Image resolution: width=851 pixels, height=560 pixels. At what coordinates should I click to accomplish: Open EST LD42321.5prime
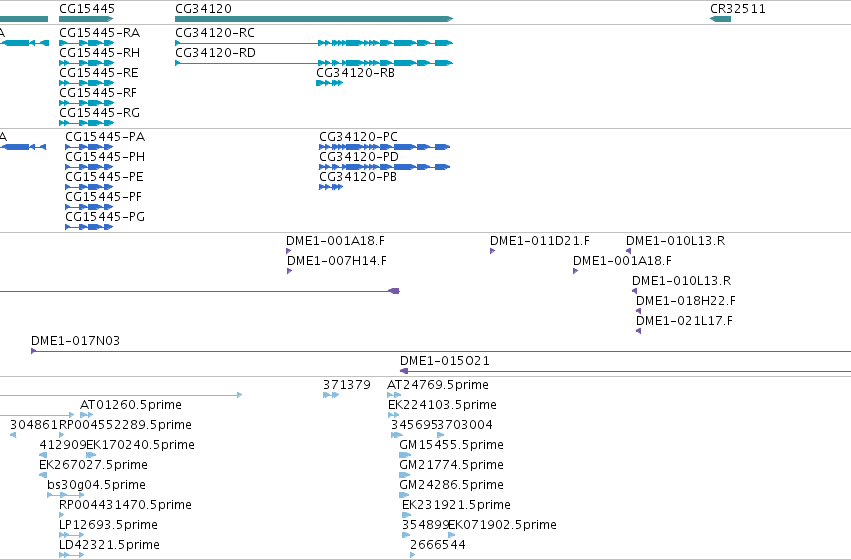click(72, 556)
